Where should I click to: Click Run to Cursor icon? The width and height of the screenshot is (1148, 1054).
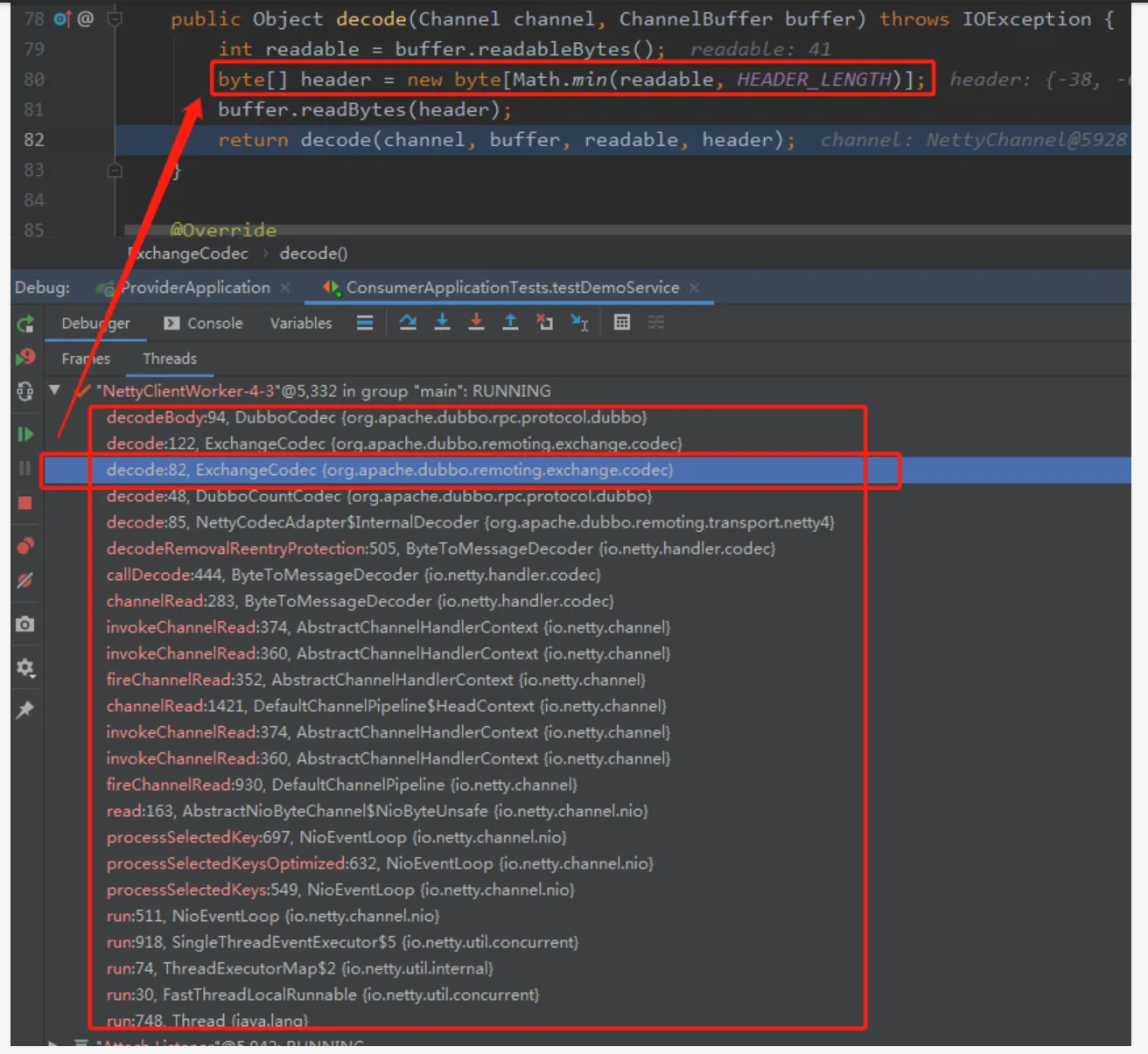click(x=579, y=323)
